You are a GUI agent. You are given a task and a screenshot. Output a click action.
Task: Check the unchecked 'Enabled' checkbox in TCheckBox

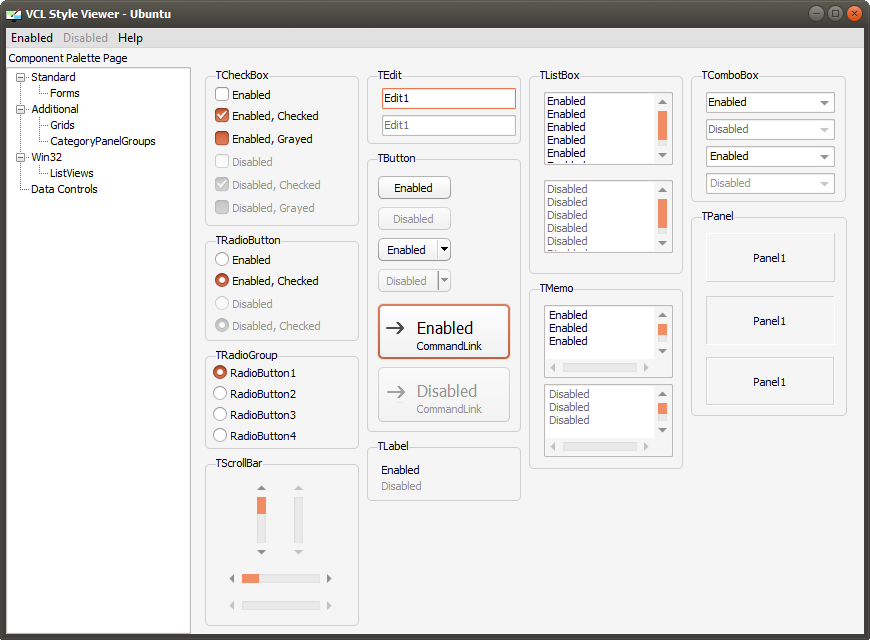(x=222, y=94)
